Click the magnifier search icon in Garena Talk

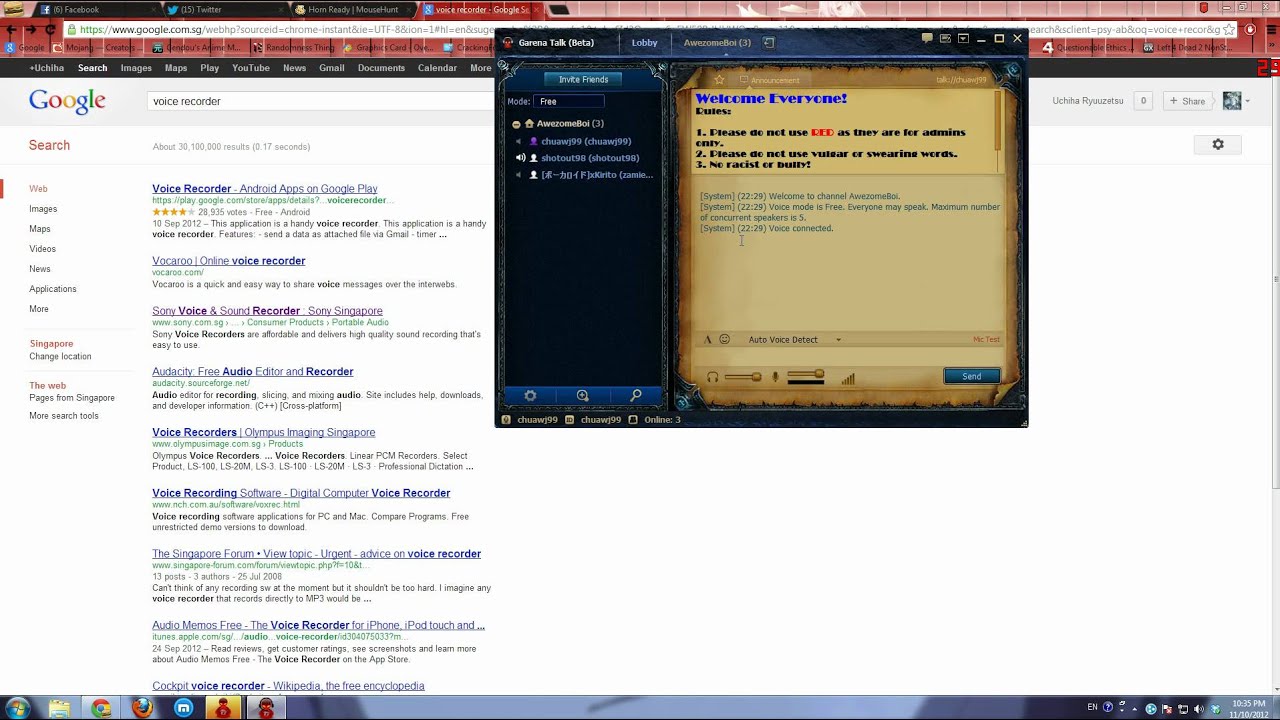click(636, 396)
